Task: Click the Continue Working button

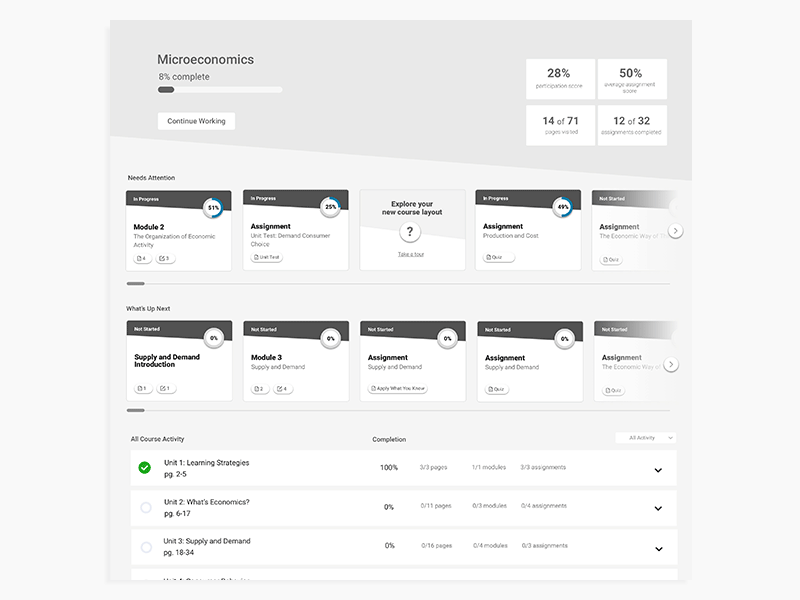Action: (x=196, y=121)
